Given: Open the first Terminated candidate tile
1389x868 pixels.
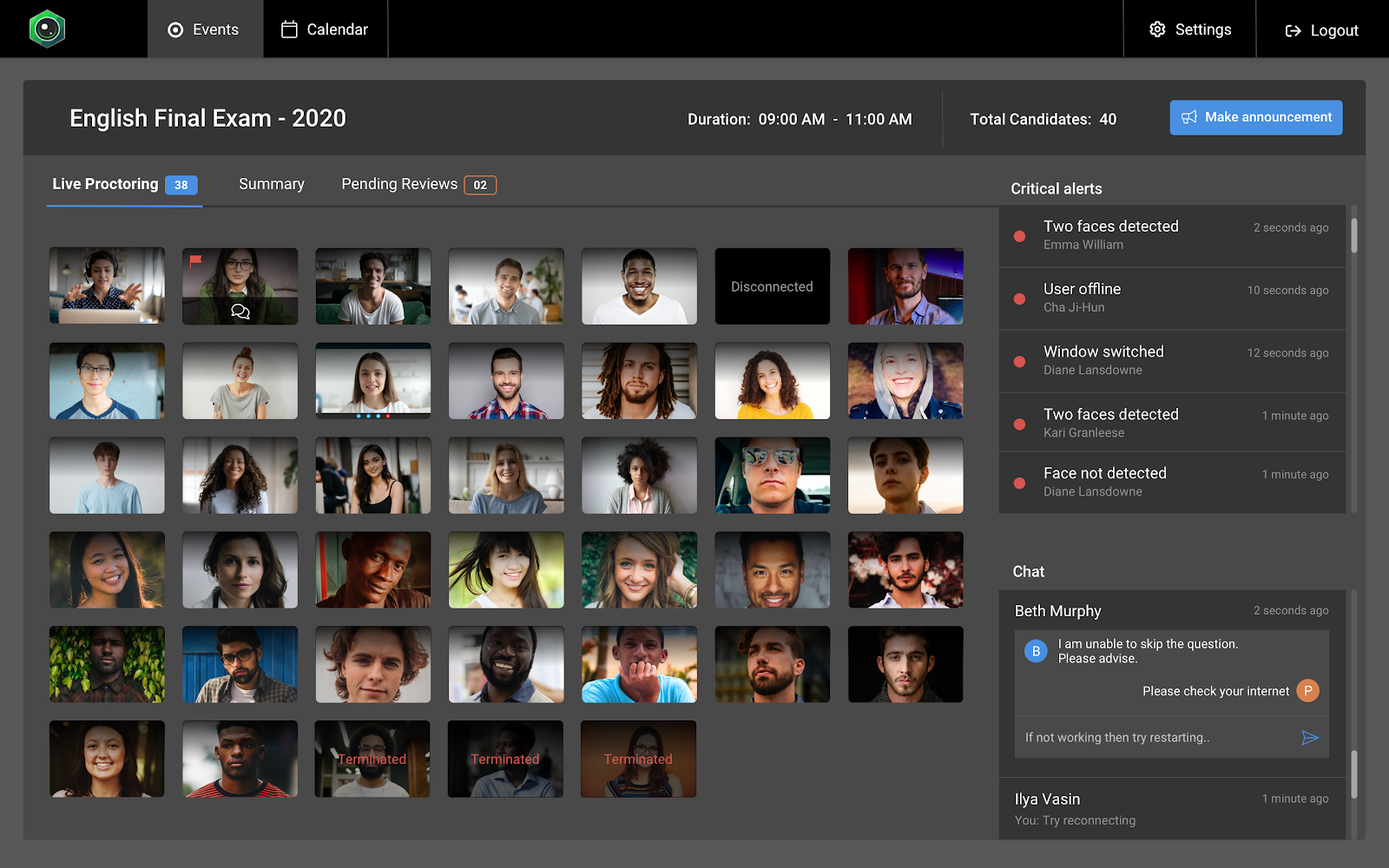Looking at the screenshot, I should pyautogui.click(x=372, y=759).
